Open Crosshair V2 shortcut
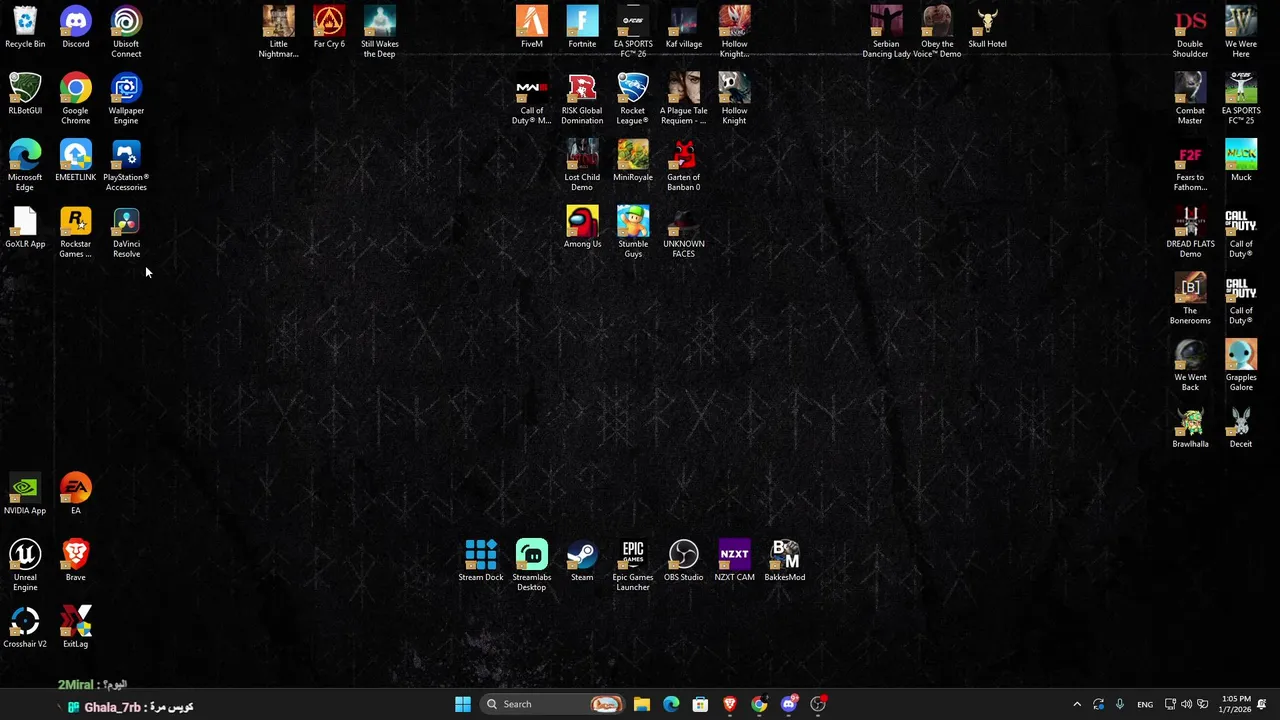The width and height of the screenshot is (1280, 720). point(25,628)
